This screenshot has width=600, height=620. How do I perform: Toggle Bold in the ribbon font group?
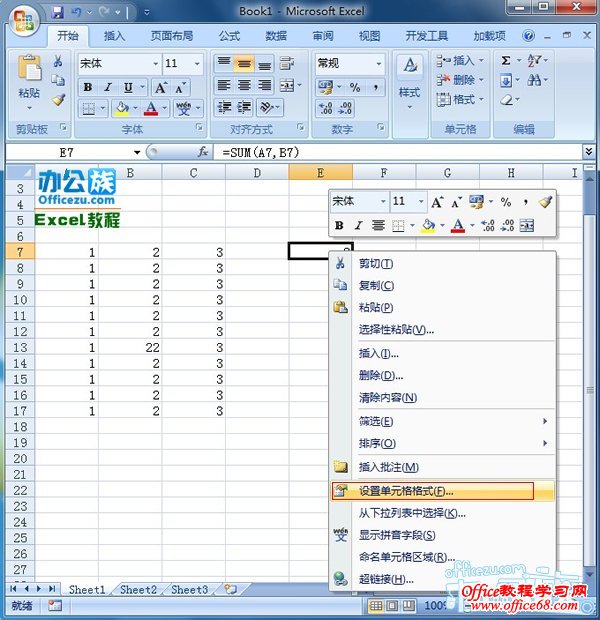pos(88,87)
